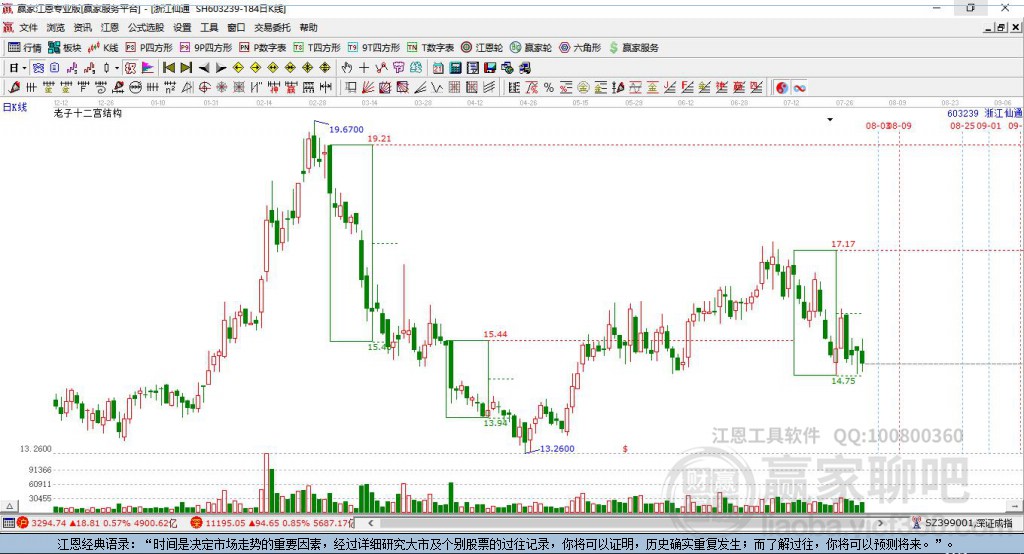Launch the 江恩轮 Gann wheel
This screenshot has width=1024, height=554.
[482, 48]
